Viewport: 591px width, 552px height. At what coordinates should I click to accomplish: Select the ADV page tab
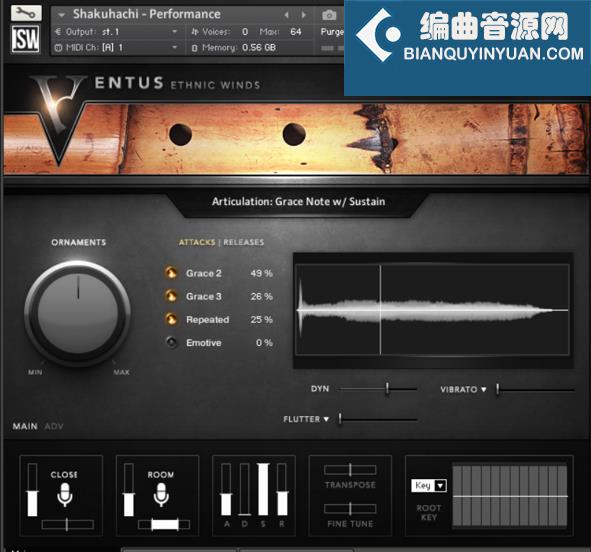coord(54,426)
